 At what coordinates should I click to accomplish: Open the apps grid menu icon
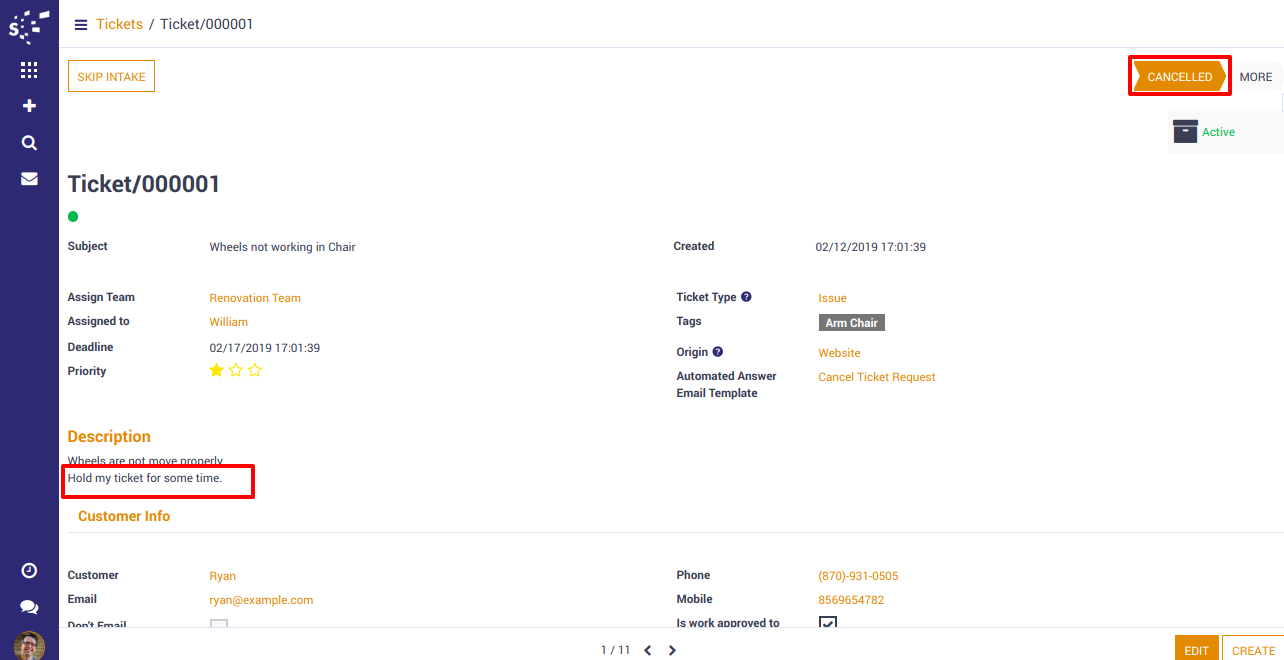click(x=29, y=70)
